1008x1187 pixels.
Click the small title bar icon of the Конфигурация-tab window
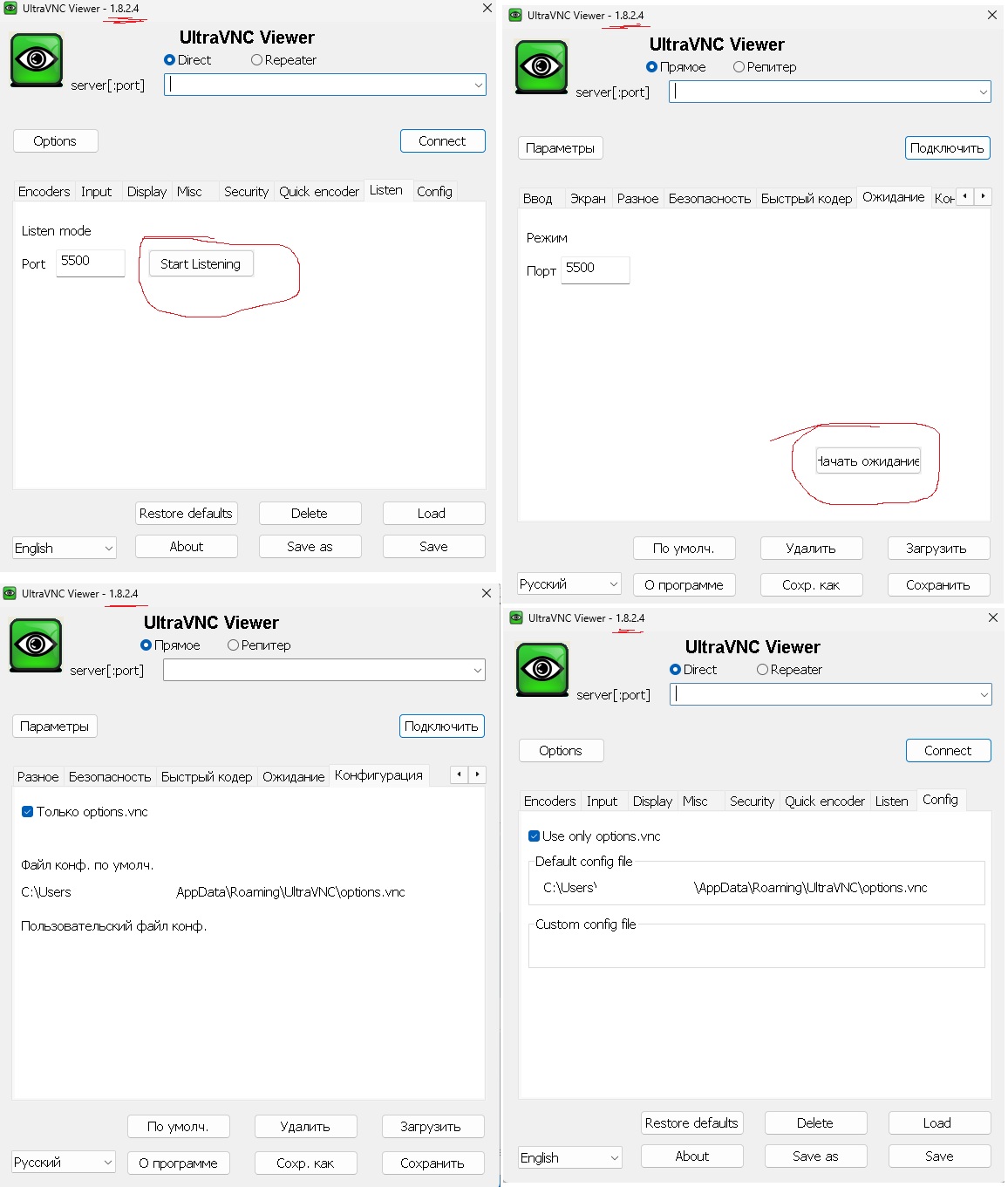10,594
